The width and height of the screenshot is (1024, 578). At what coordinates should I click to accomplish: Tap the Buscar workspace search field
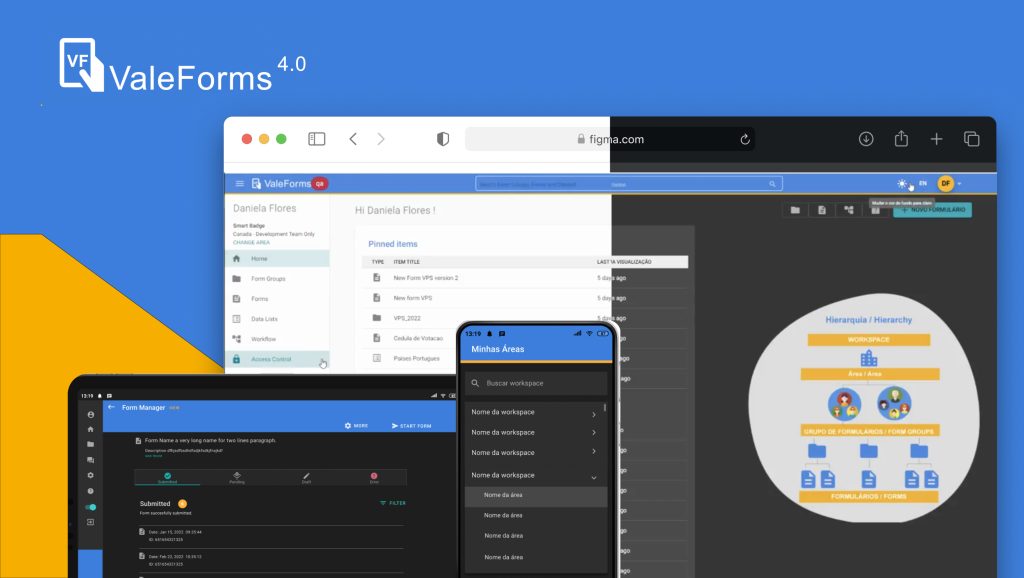click(x=536, y=383)
